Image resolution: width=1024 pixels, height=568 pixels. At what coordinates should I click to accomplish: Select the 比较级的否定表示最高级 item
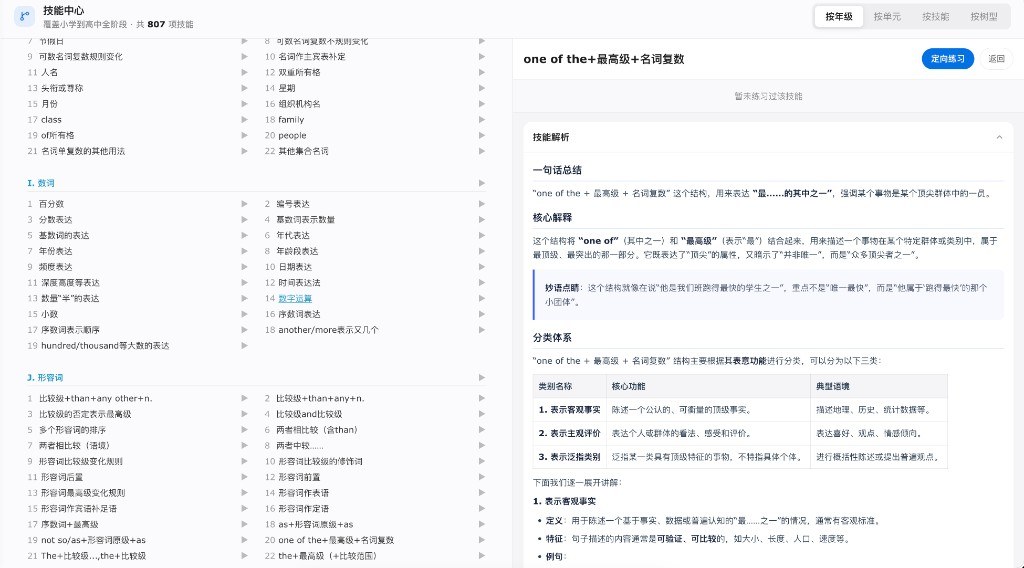tap(85, 414)
